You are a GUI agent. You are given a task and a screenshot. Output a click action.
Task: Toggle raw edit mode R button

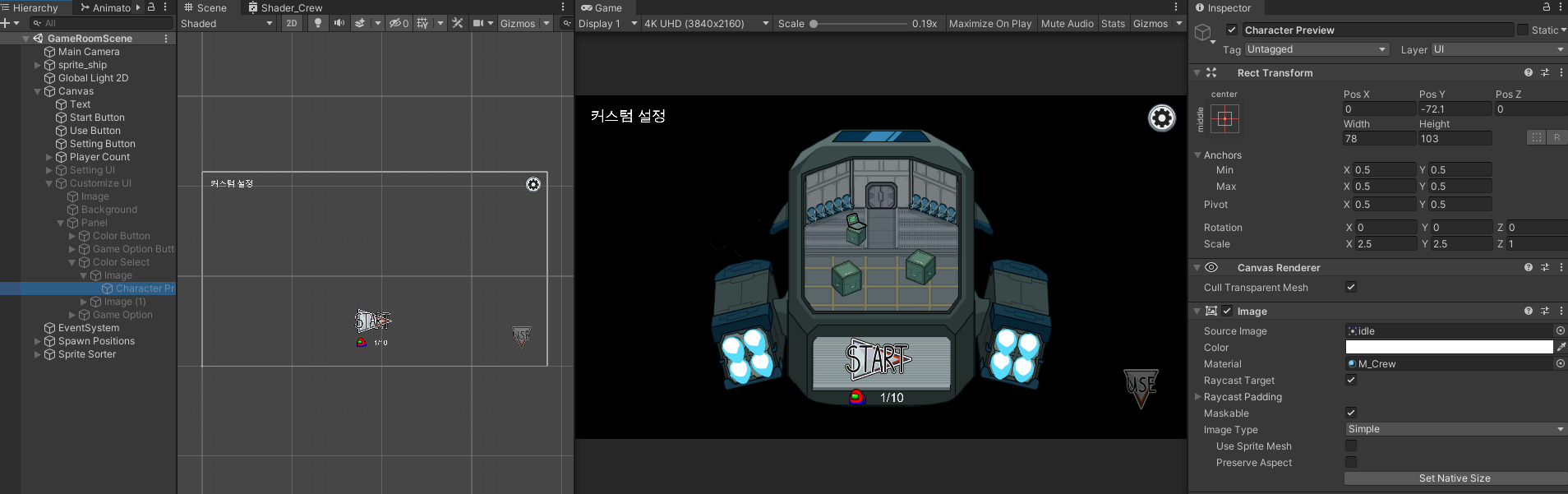pyautogui.click(x=1556, y=138)
